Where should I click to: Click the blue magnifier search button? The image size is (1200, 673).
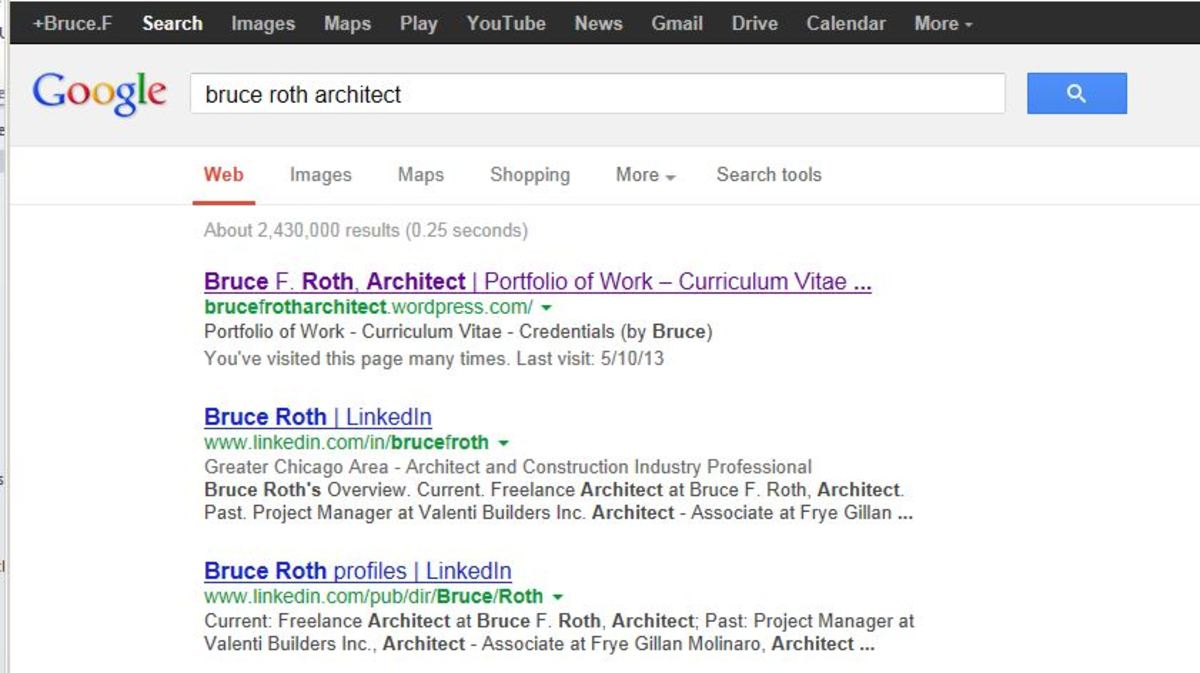click(x=1076, y=93)
